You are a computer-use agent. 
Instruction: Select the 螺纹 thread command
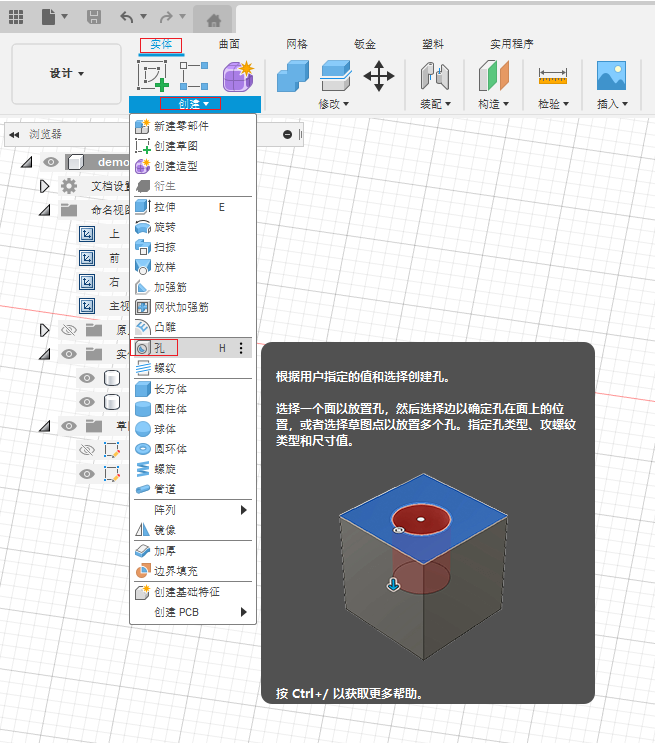[x=193, y=368]
